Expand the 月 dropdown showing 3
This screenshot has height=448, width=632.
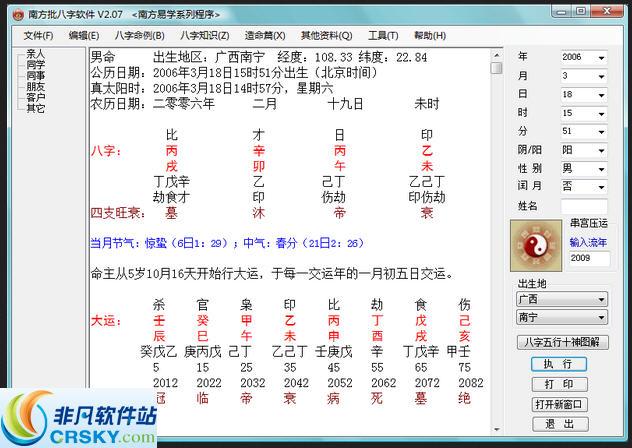point(601,76)
